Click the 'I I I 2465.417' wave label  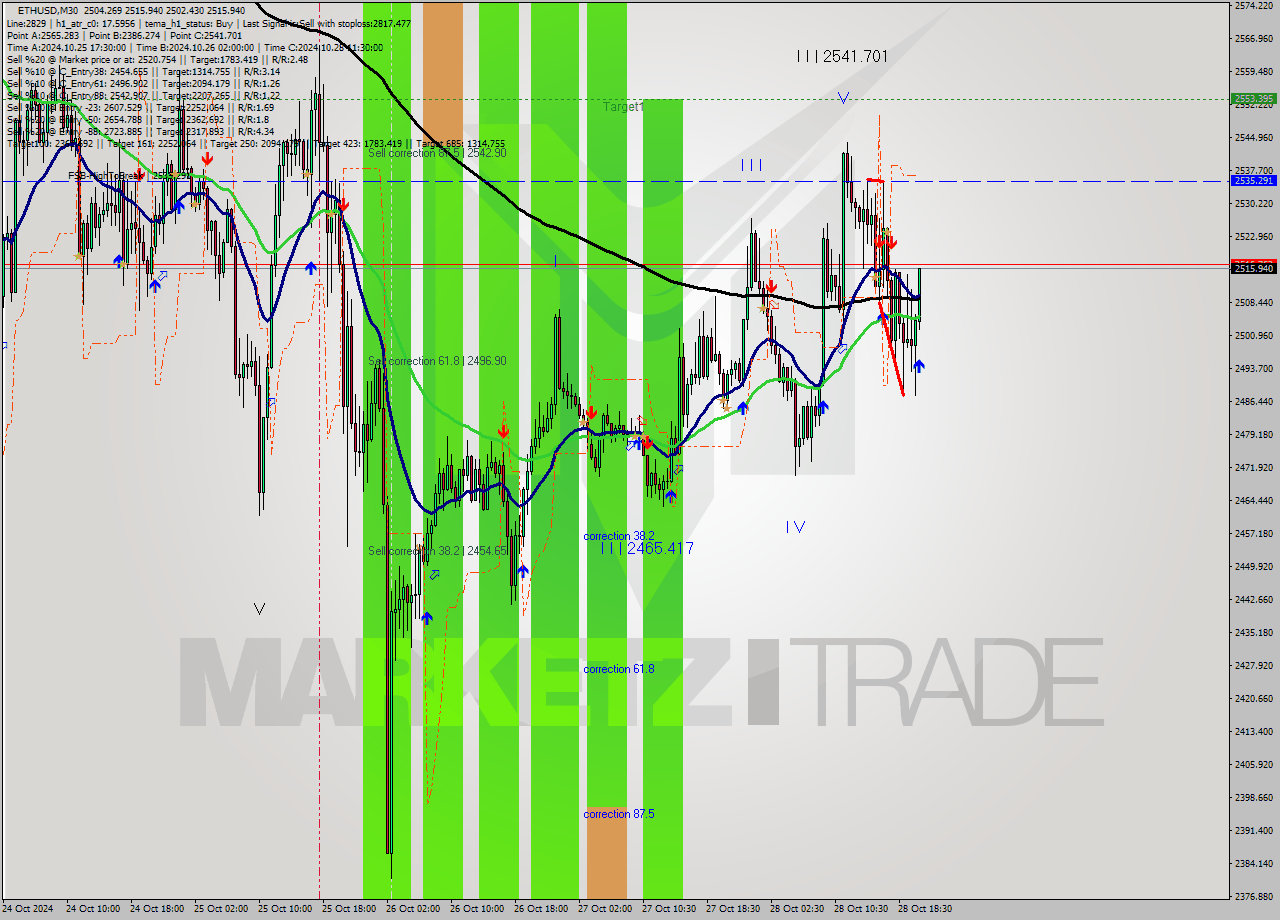(x=647, y=548)
